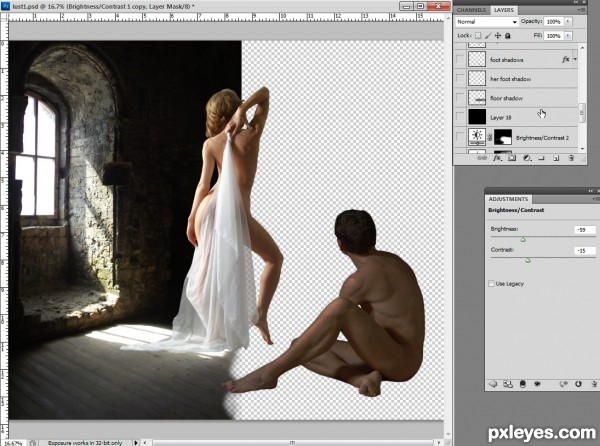The height and width of the screenshot is (446, 600).
Task: Create a new layer group
Action: [541, 158]
